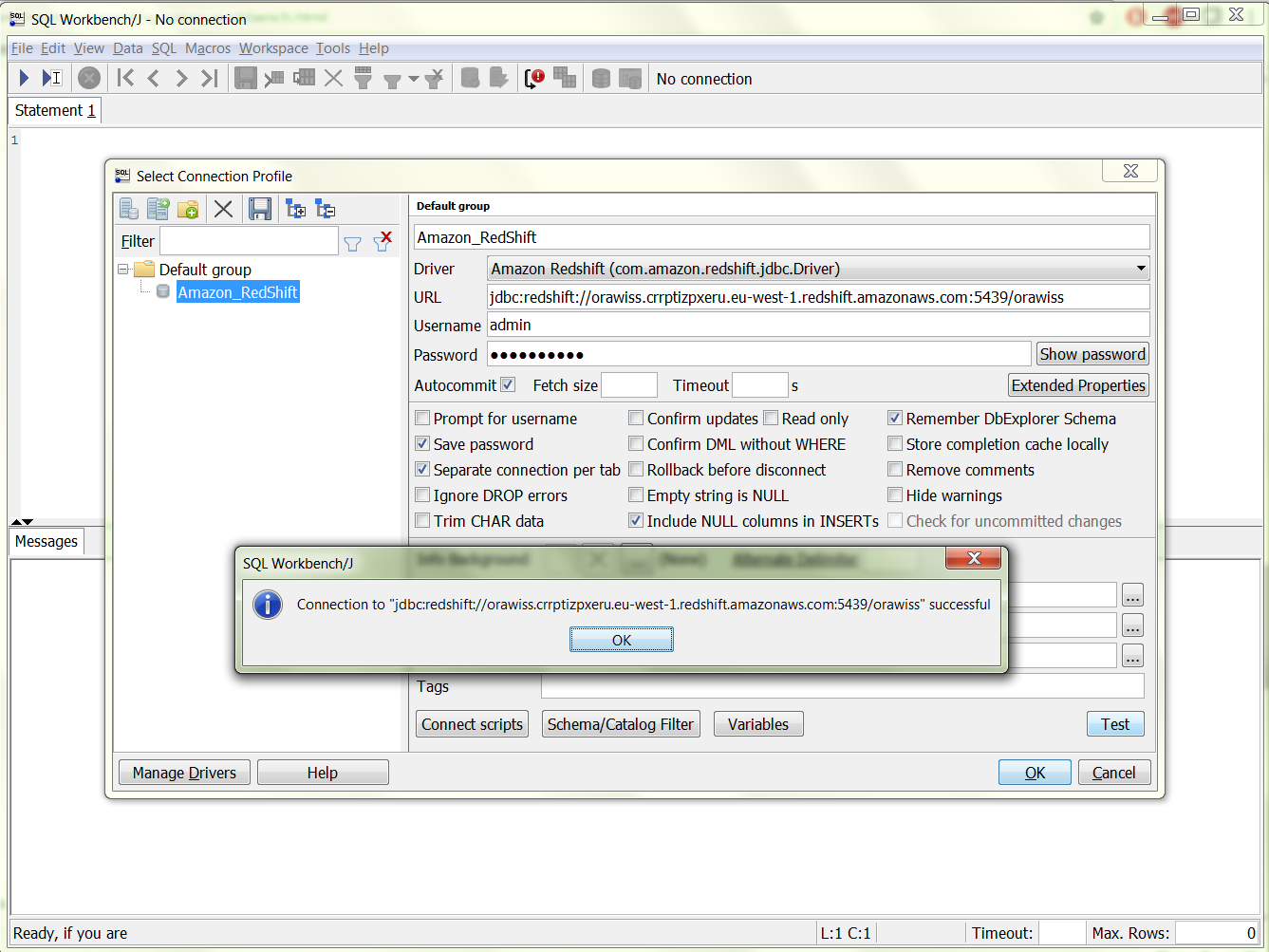Open the Macros menu
The image size is (1269, 952).
208,48
